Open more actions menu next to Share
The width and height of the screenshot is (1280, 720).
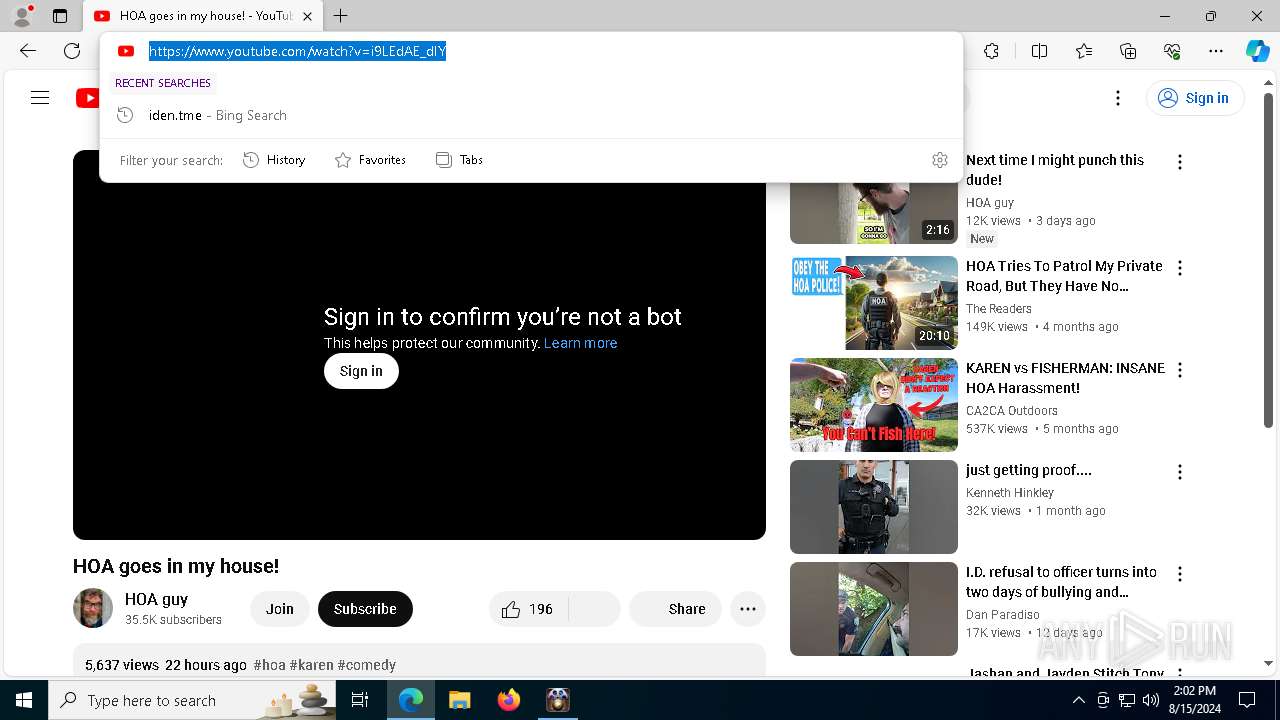point(748,609)
